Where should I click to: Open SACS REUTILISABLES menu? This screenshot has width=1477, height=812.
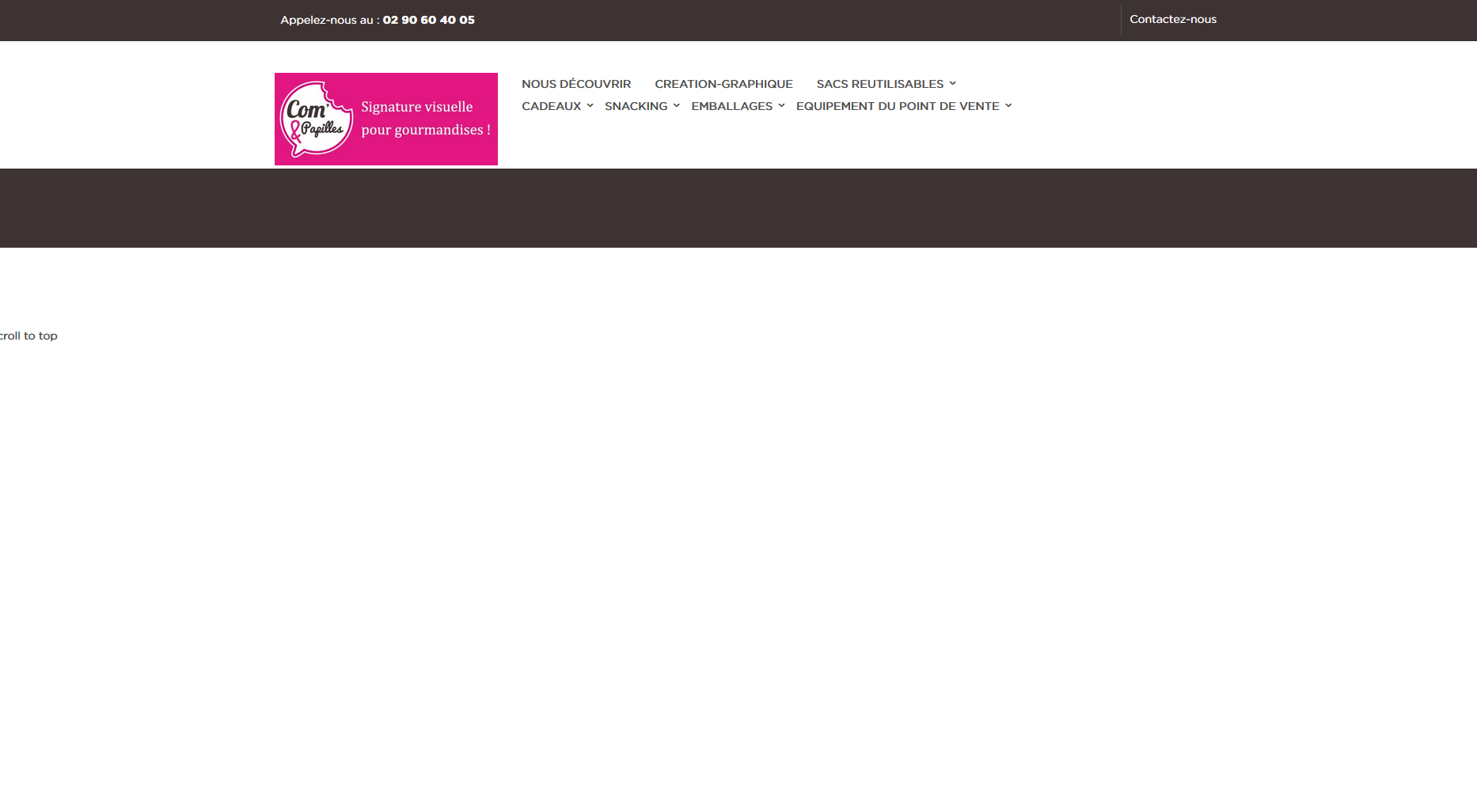click(x=879, y=84)
